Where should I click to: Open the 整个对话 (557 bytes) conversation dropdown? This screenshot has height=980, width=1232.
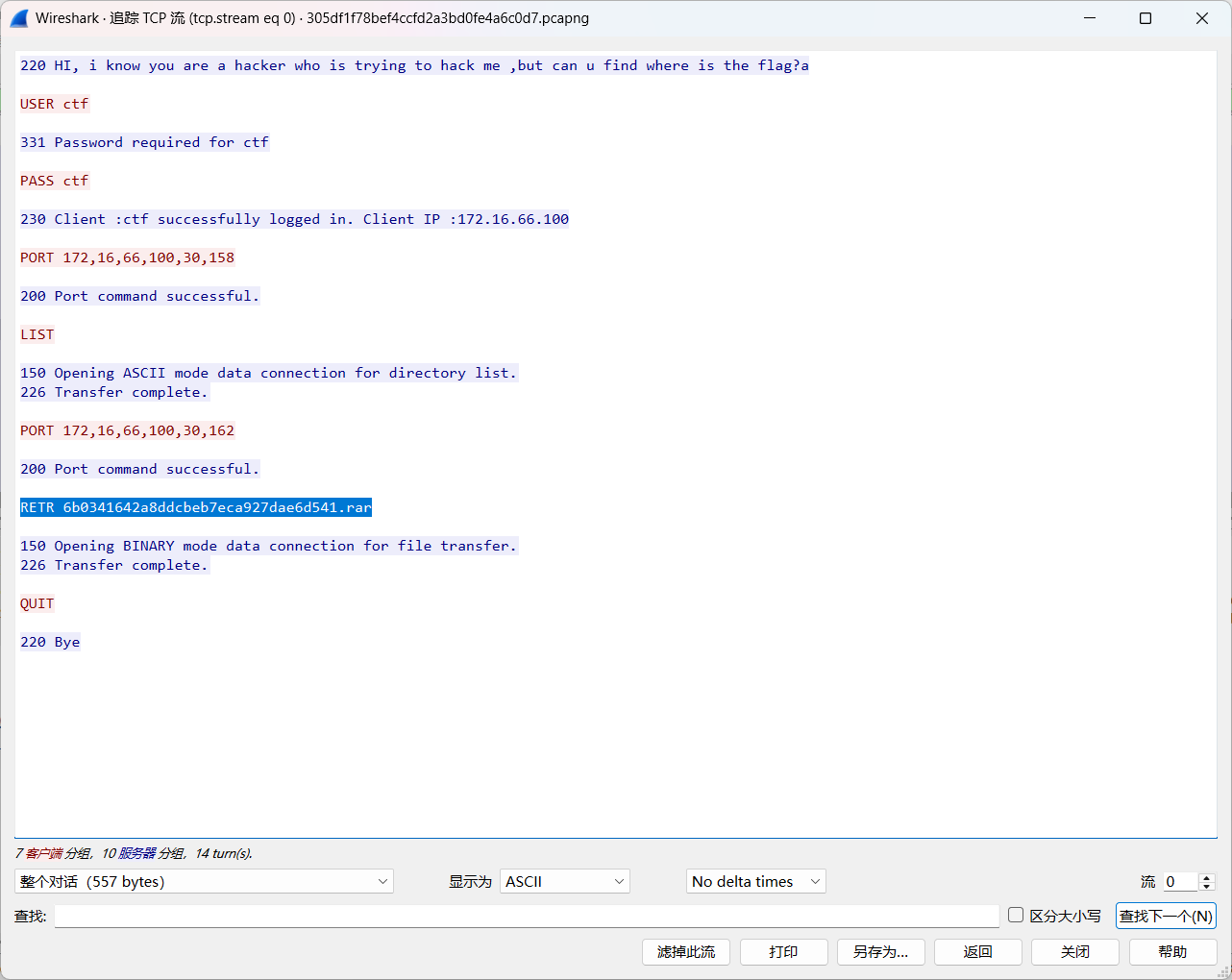(x=203, y=881)
